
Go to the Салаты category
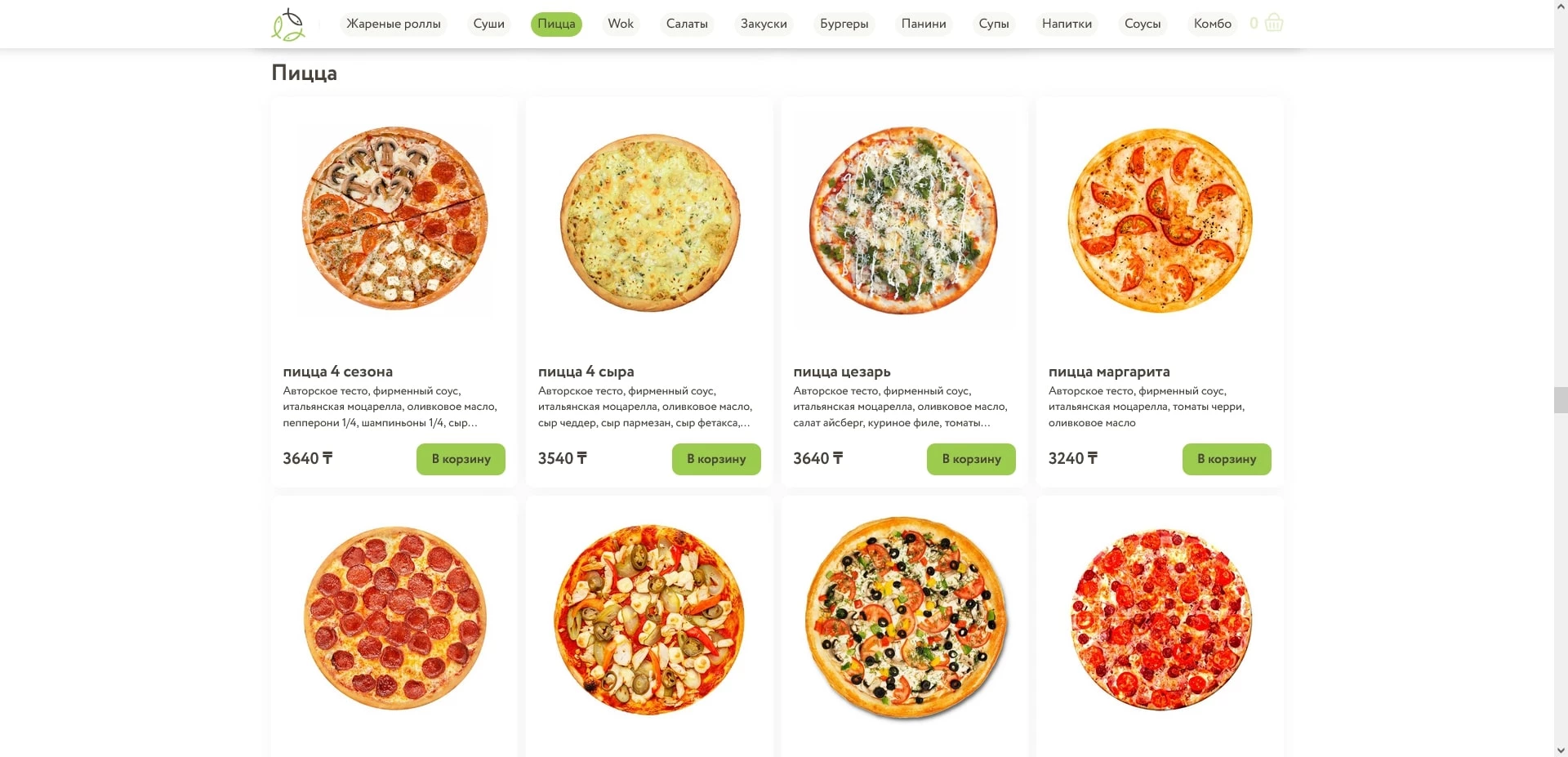687,24
